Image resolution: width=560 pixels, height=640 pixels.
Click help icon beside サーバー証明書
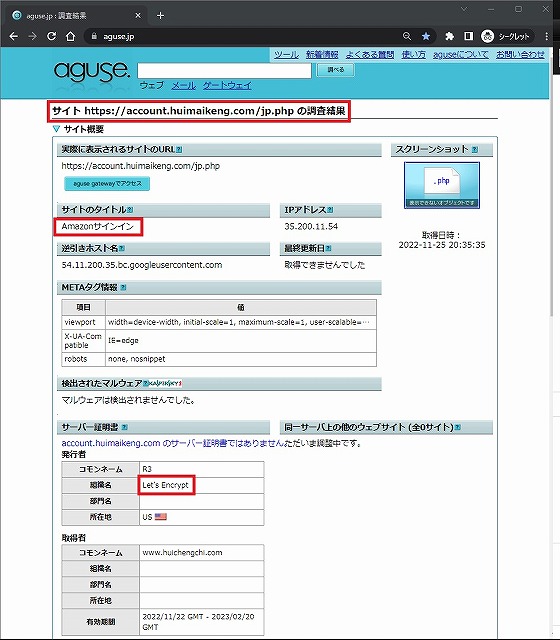tap(124, 427)
